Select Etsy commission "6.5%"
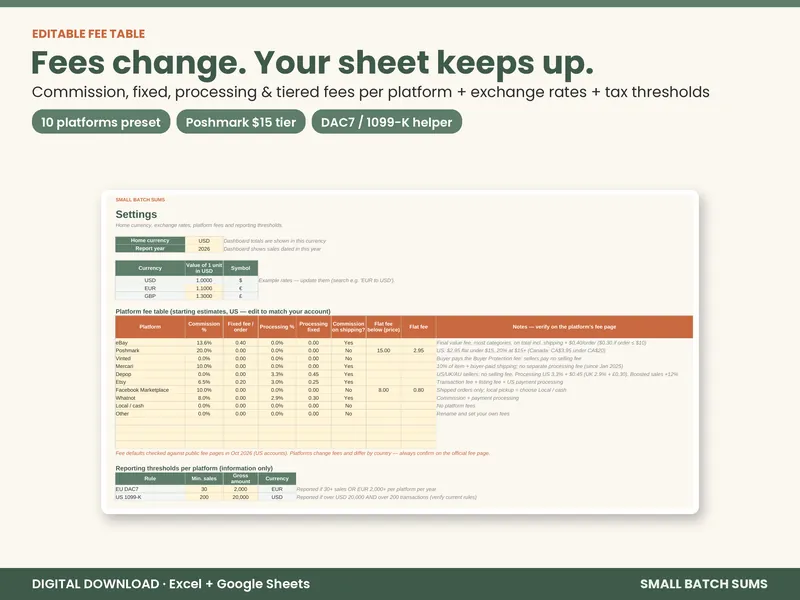The image size is (800, 600). [204, 382]
